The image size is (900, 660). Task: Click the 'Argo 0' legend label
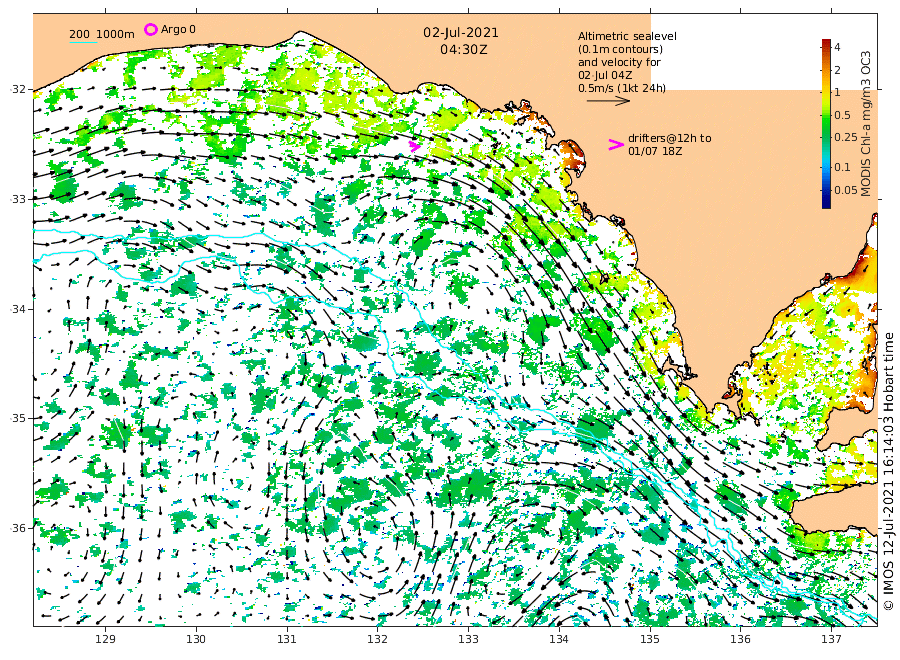click(x=178, y=29)
